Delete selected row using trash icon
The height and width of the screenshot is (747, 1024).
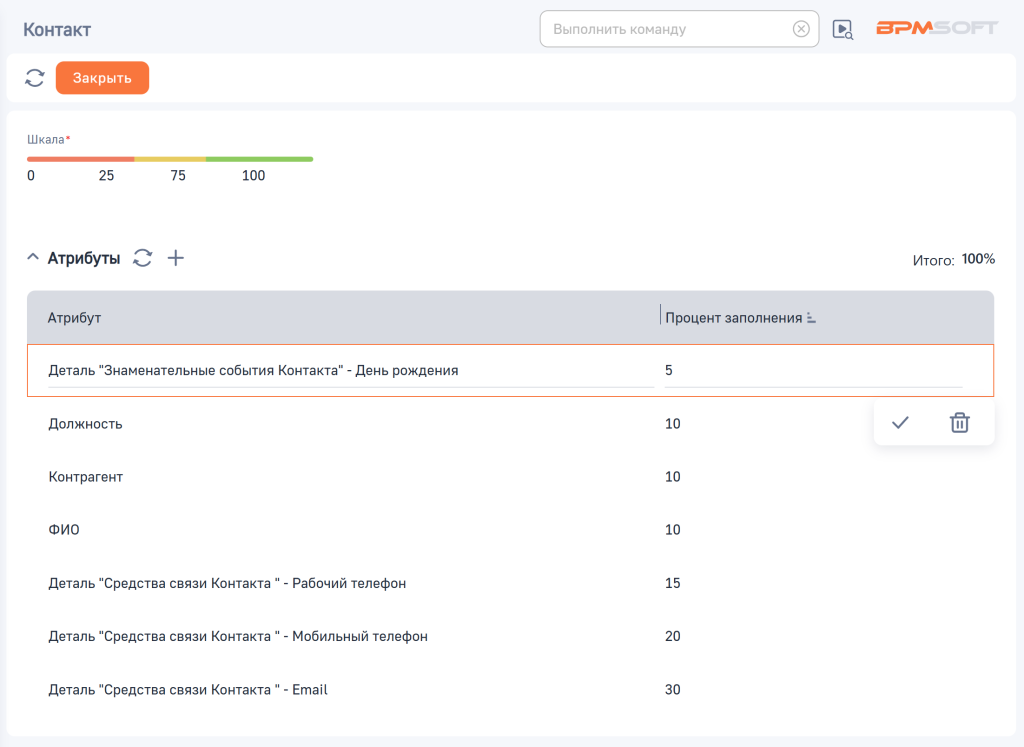959,423
